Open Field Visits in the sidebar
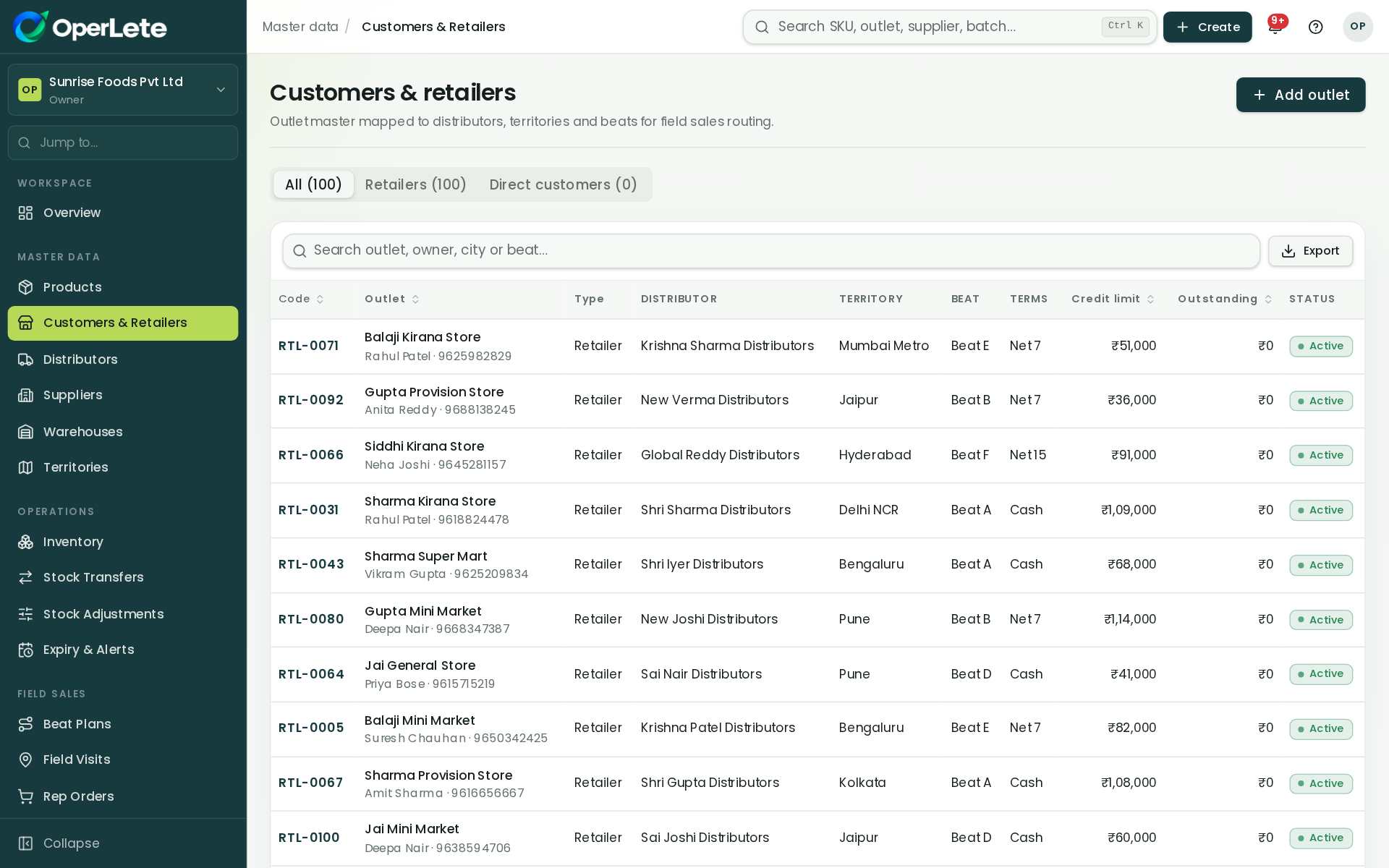The width and height of the screenshot is (1389, 868). (123, 759)
